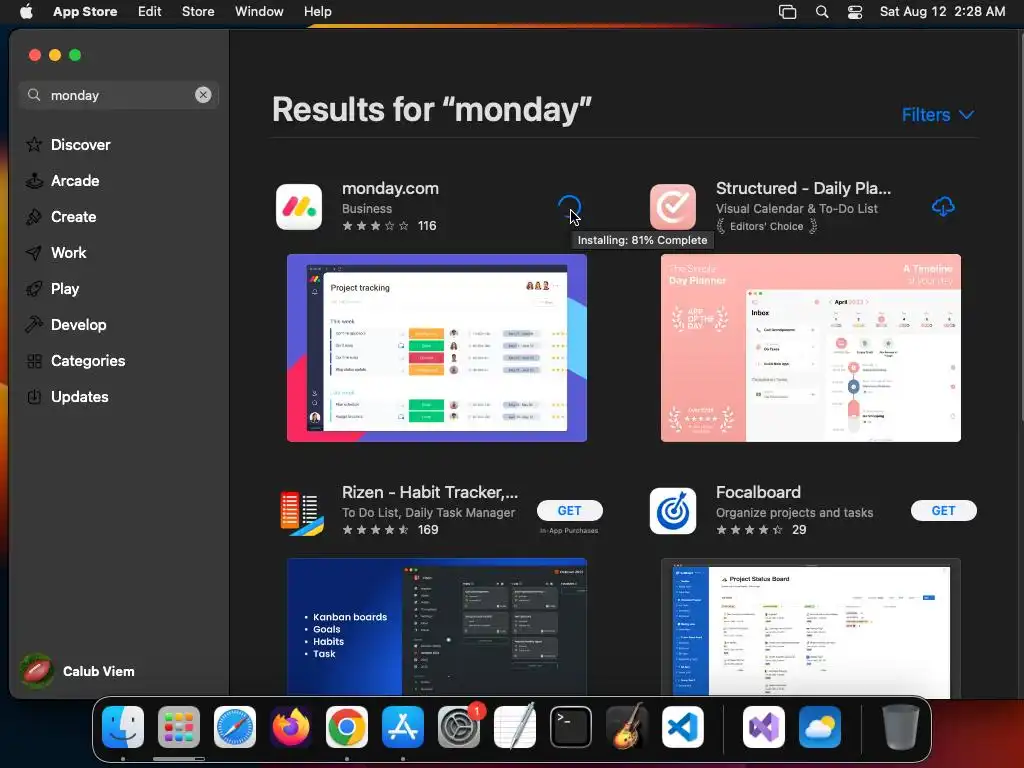The height and width of the screenshot is (768, 1024).
Task: Open the Apple menu
Action: (x=26, y=12)
